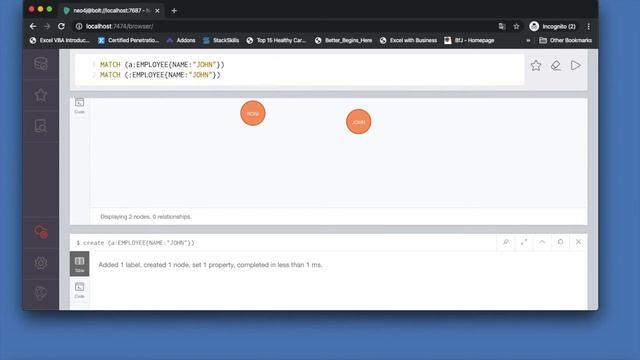Open the Documents search sidebar icon
This screenshot has width=640, height=360.
pos(41,126)
